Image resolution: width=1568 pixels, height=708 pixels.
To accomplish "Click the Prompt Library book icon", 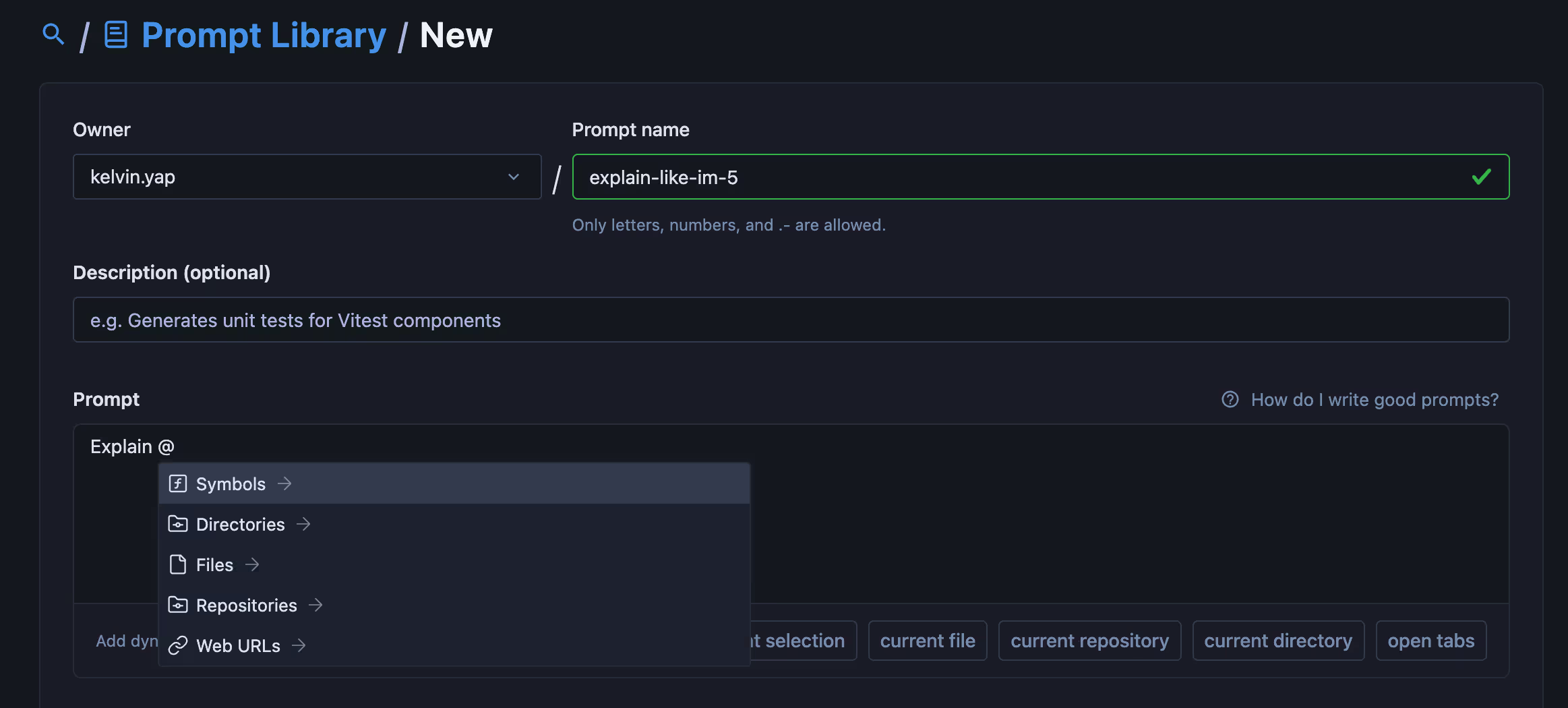I will point(115,34).
